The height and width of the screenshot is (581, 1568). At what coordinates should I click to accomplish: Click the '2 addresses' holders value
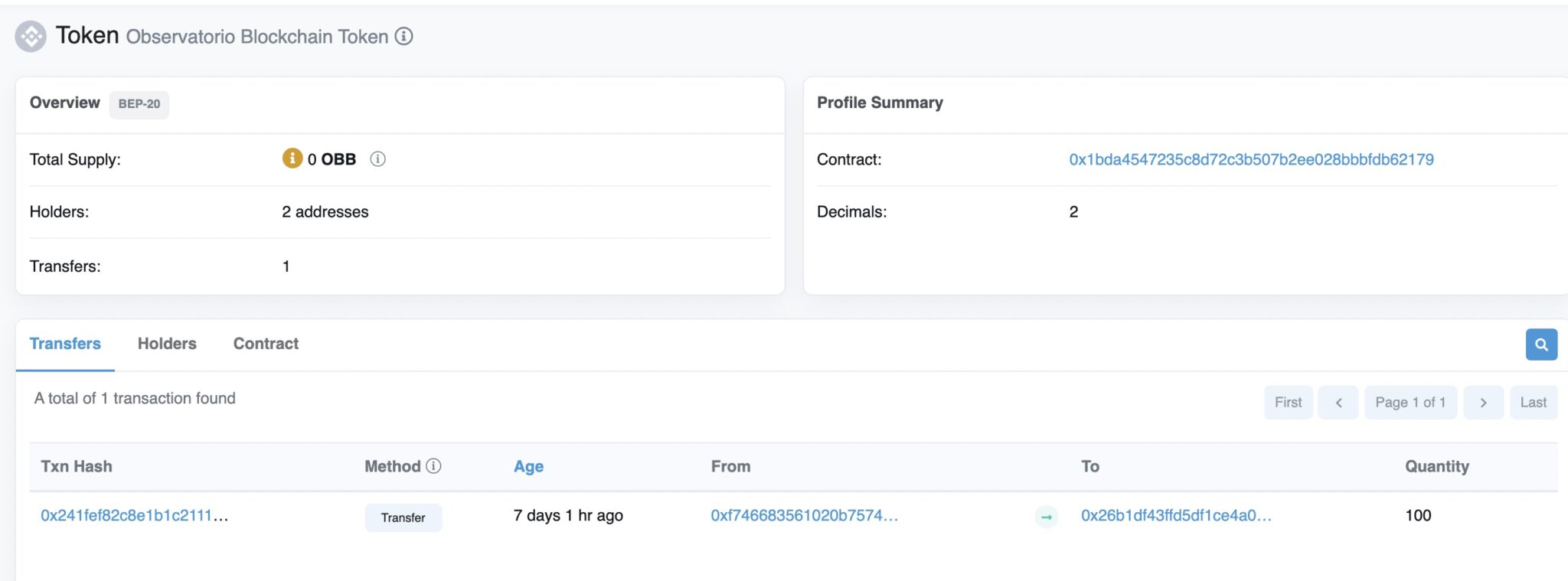point(325,211)
